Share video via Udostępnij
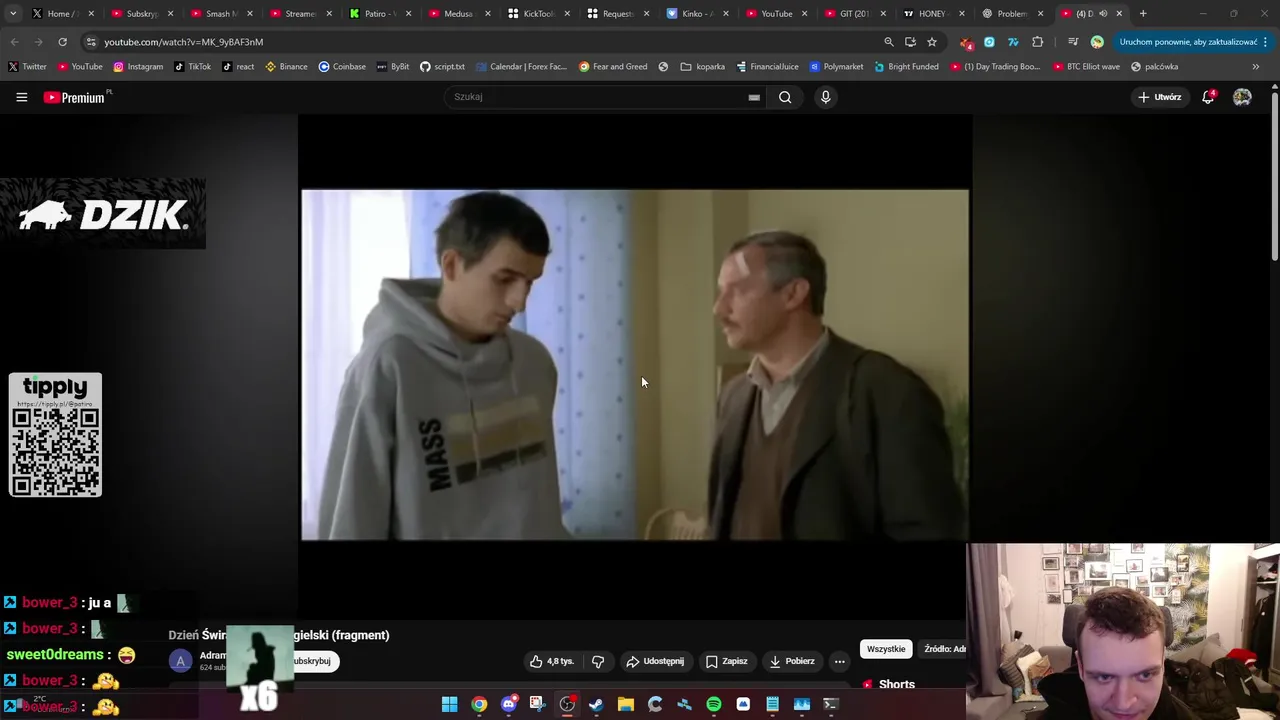This screenshot has height=720, width=1280. 655,661
